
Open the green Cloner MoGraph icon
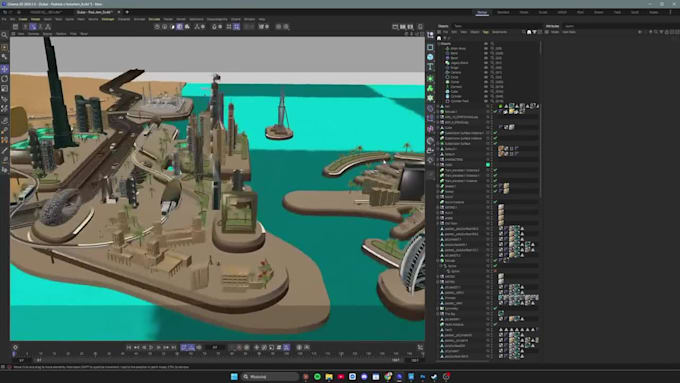point(430,88)
